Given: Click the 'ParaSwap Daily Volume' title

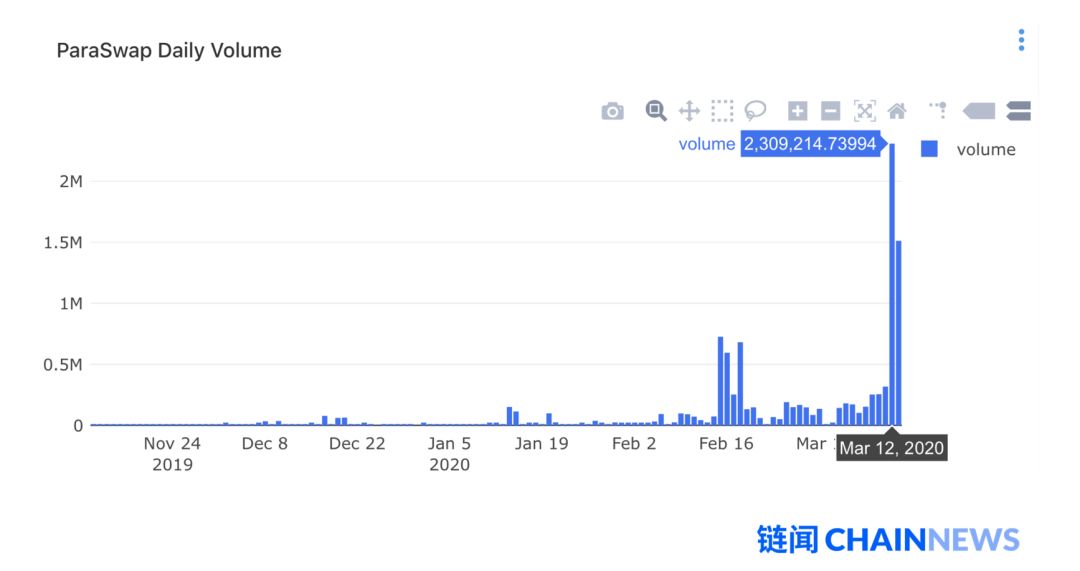Looking at the screenshot, I should tap(169, 50).
